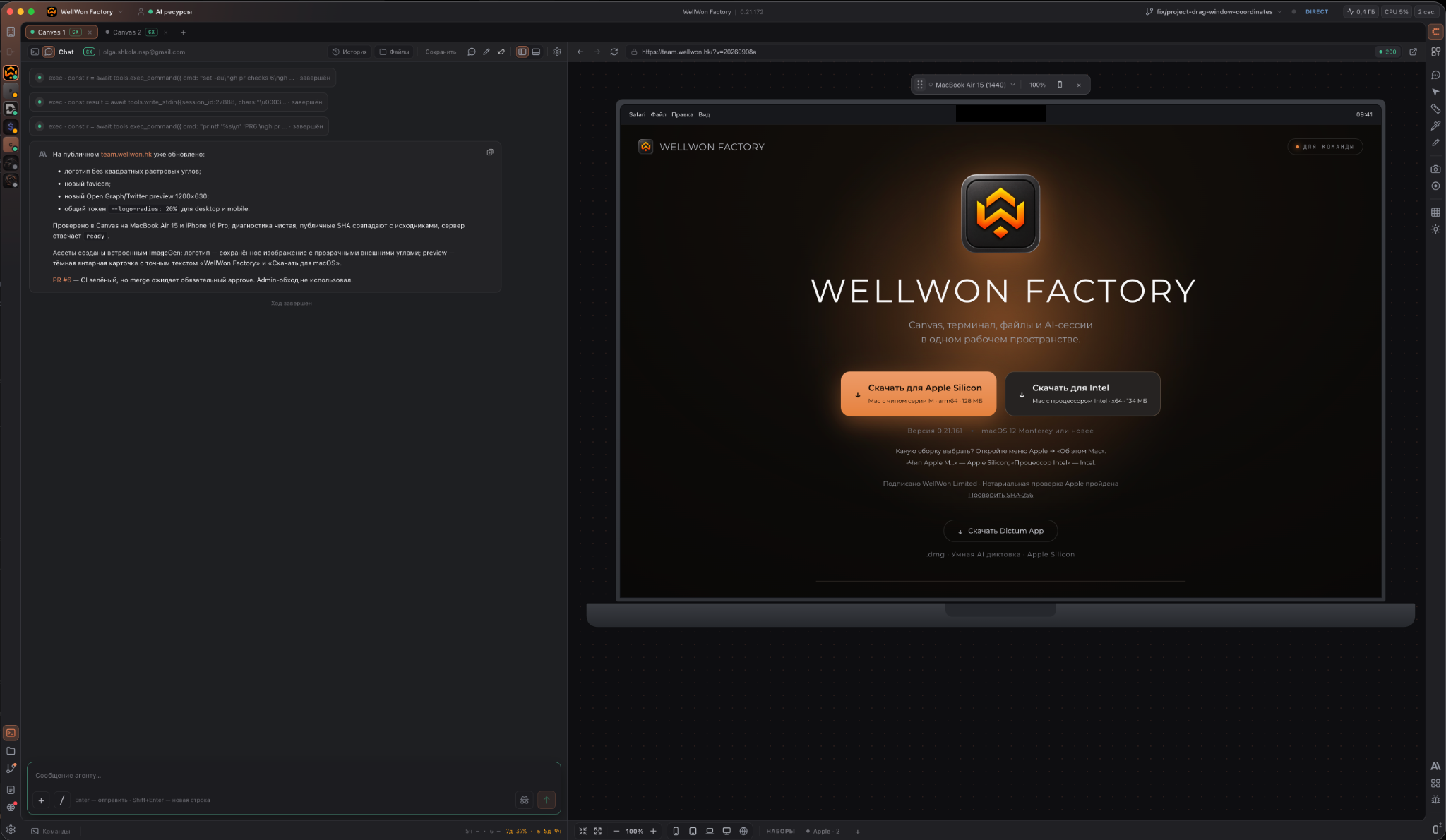This screenshot has height=840, width=1446.
Task: Open the WellWon Factory project dropdown
Action: point(85,11)
